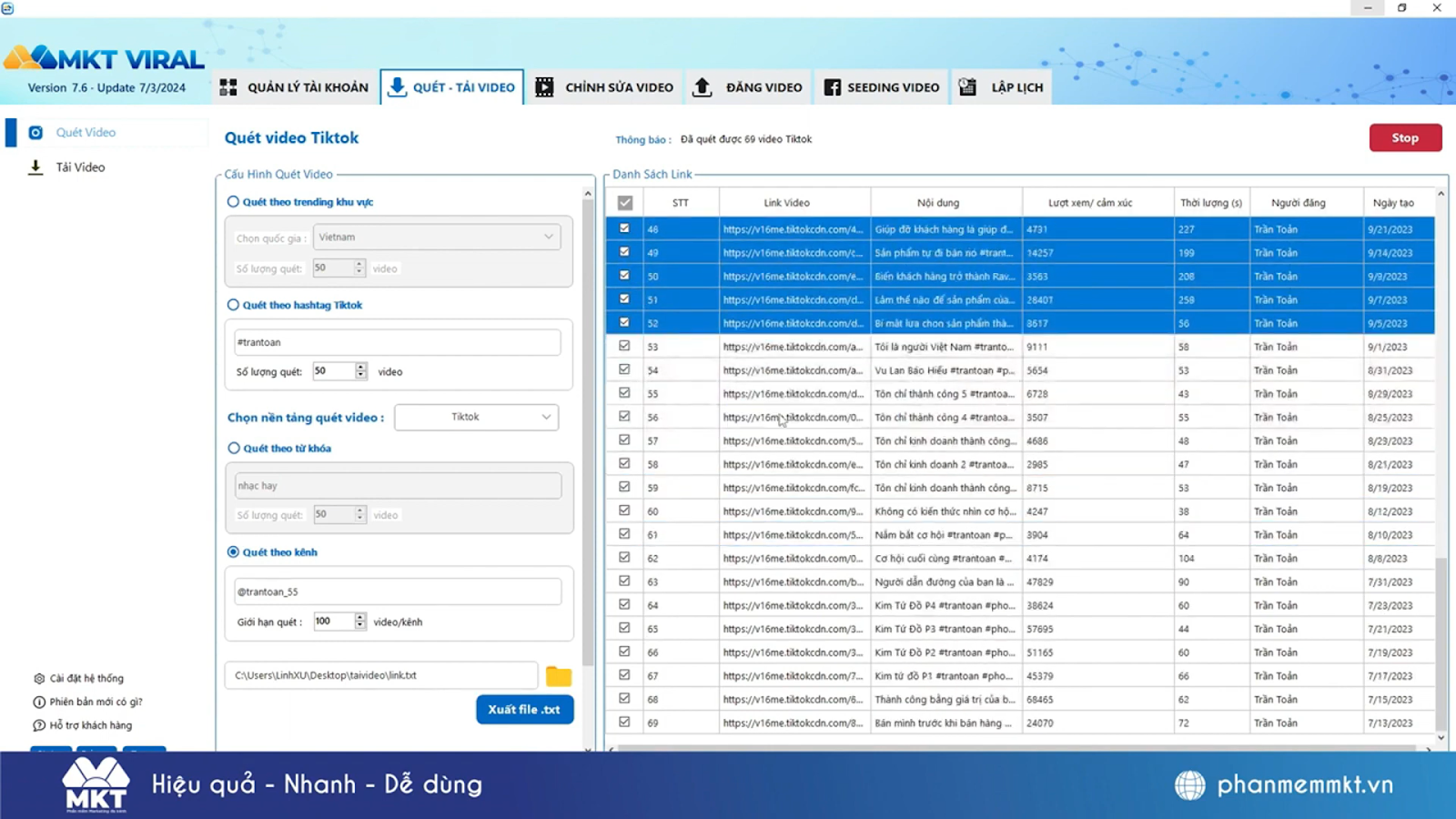Screen dimensions: 1456x819
Task: Select Quét theo kênh radio
Action: tap(233, 552)
